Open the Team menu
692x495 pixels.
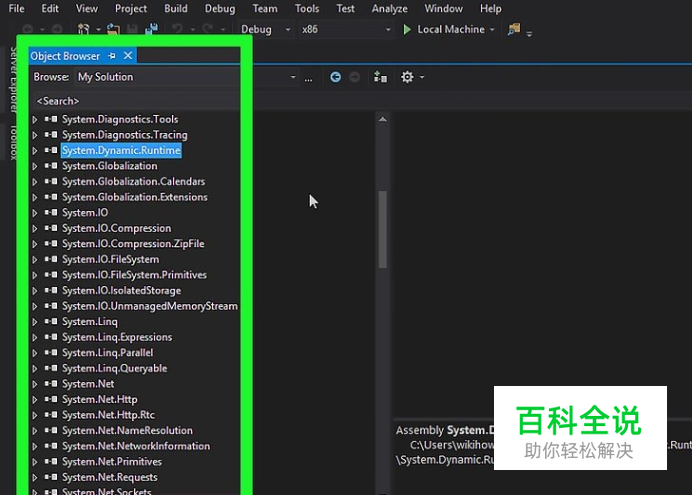pos(265,8)
